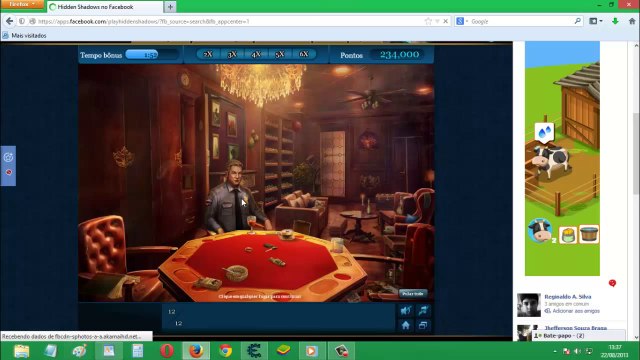This screenshot has width=640, height=360.
Task: Open the notepad app in taskbar
Action: (51, 351)
